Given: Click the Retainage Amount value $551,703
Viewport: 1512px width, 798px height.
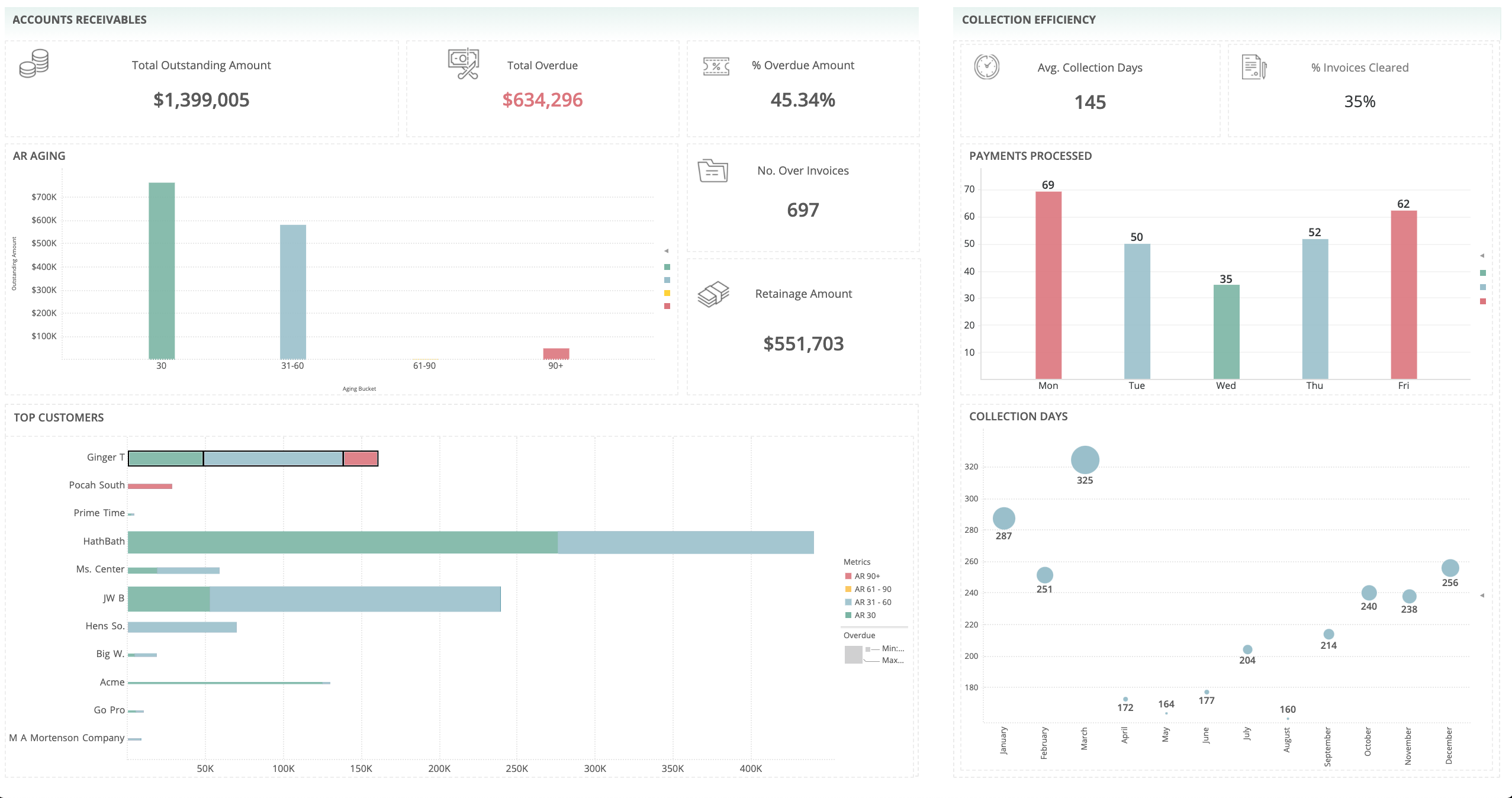Looking at the screenshot, I should click(x=803, y=344).
